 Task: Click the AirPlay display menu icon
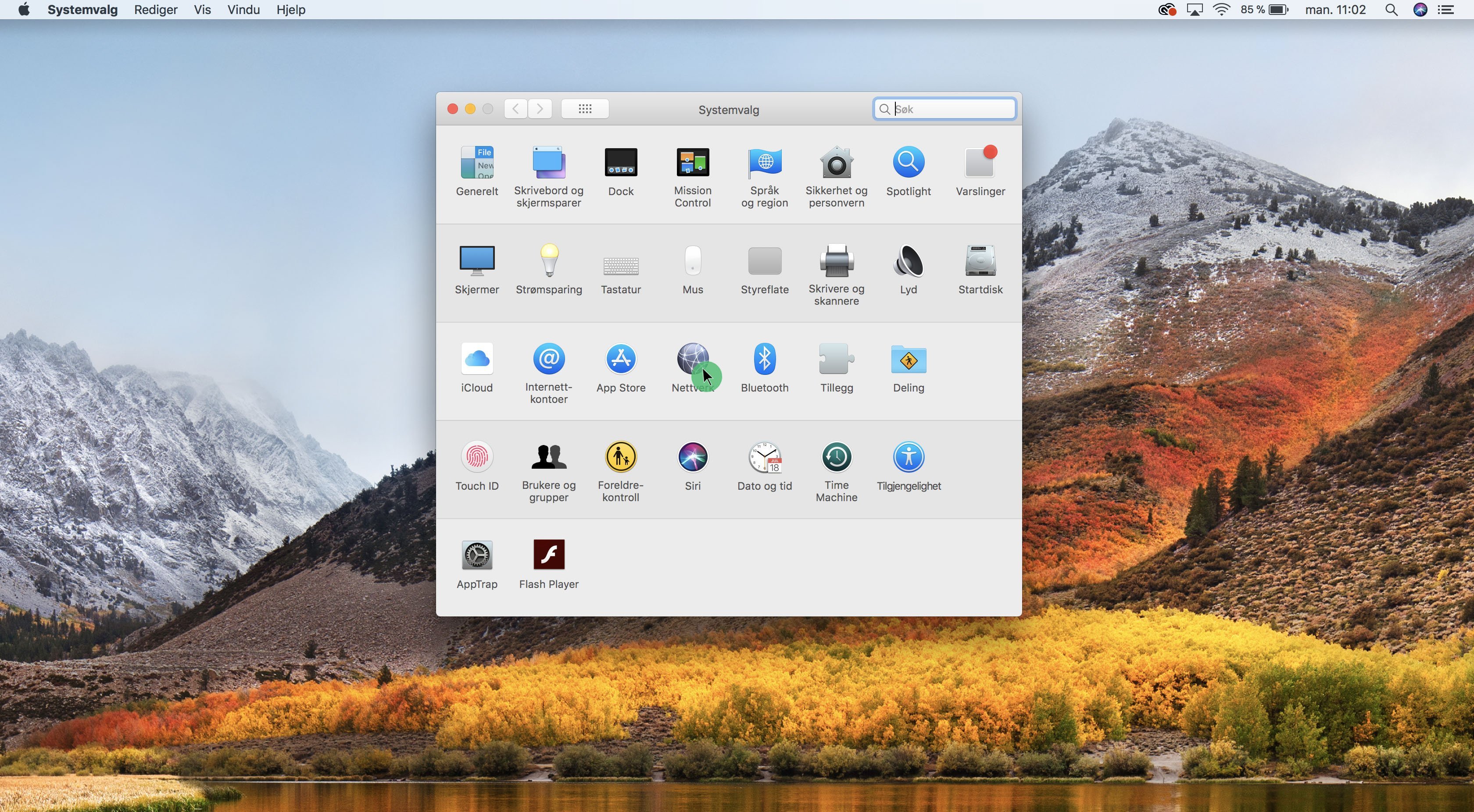[x=1194, y=10]
